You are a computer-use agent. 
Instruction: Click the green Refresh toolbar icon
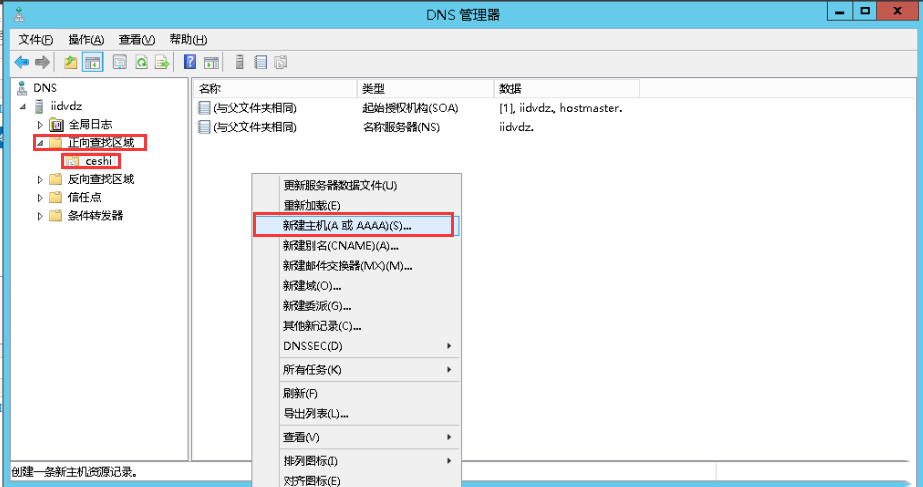click(x=141, y=62)
